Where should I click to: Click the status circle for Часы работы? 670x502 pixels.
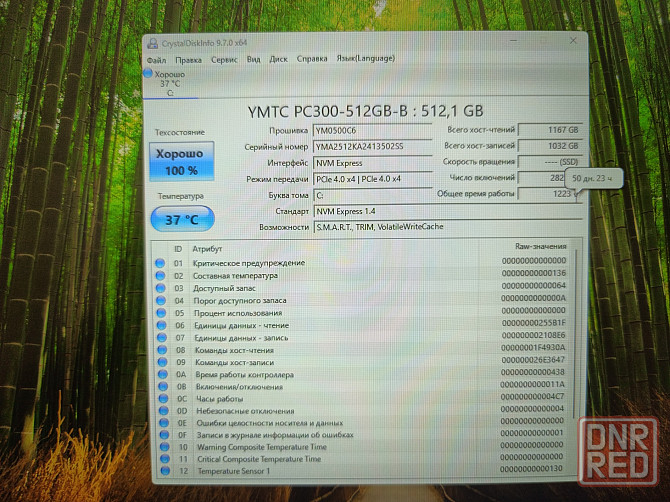pyautogui.click(x=160, y=397)
